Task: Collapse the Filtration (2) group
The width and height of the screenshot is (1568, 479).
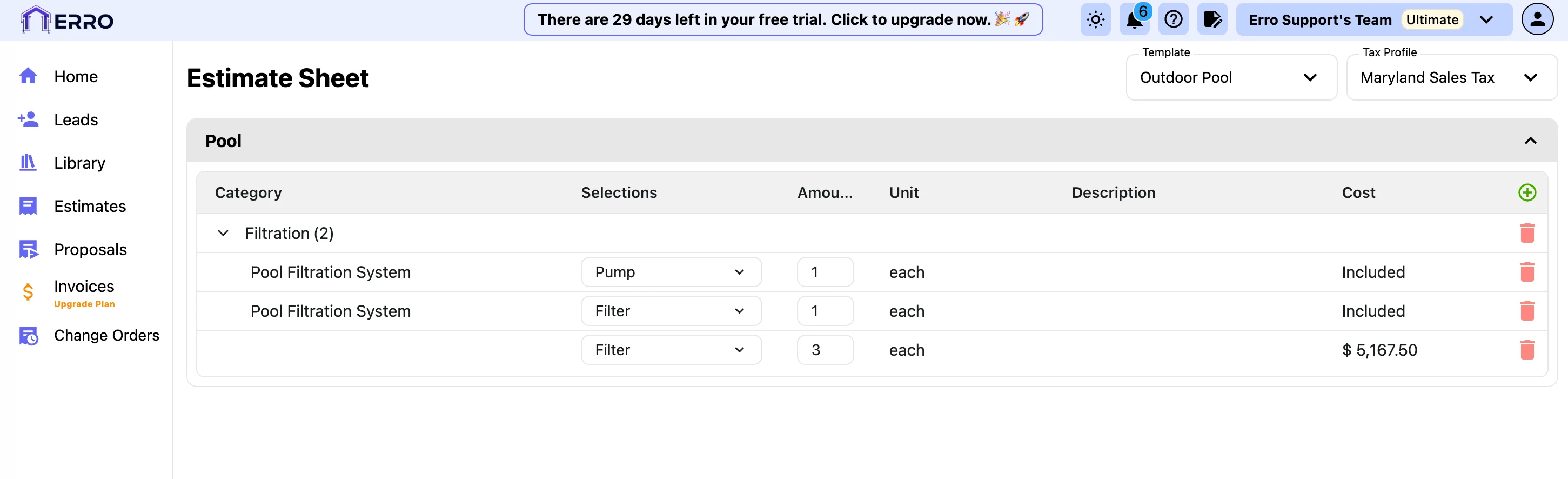Action: pyautogui.click(x=223, y=234)
